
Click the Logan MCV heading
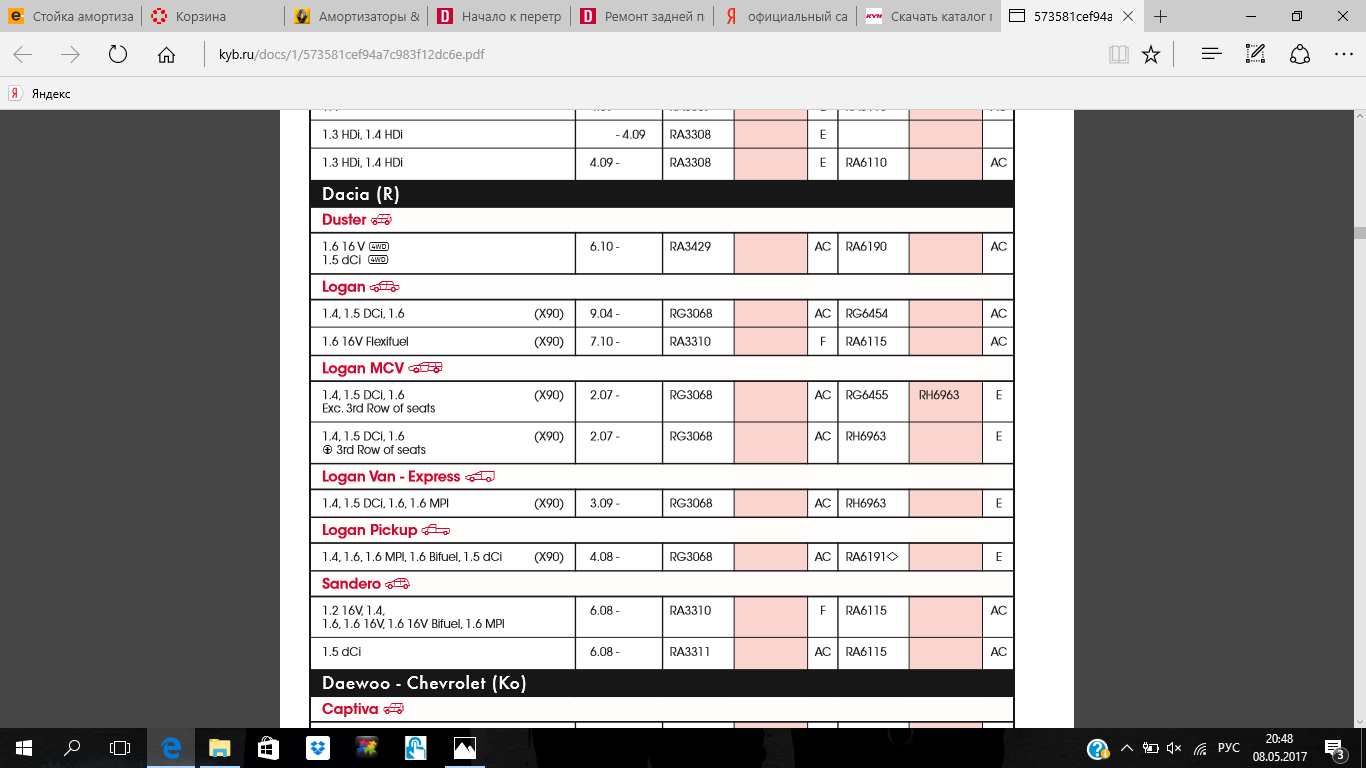pos(363,368)
